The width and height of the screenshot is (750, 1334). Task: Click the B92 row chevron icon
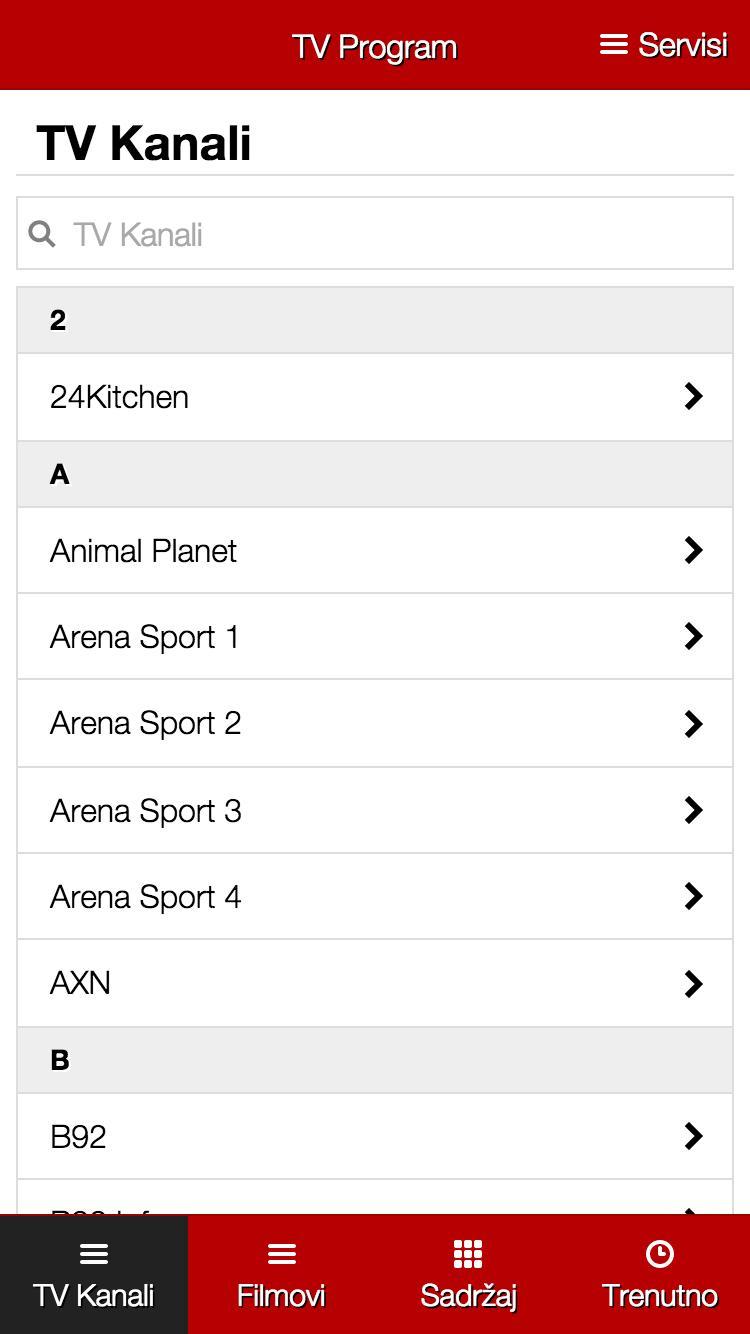tap(693, 1136)
